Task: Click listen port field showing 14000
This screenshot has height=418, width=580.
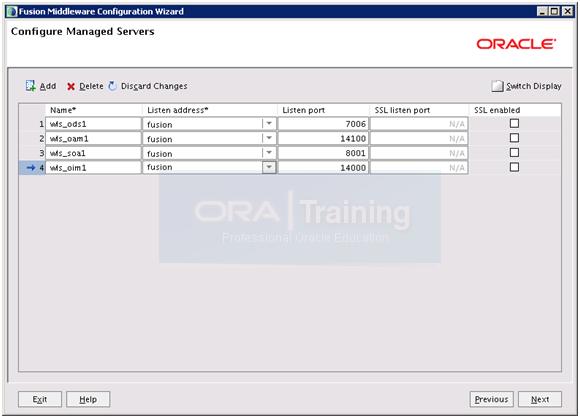Action: (323, 168)
